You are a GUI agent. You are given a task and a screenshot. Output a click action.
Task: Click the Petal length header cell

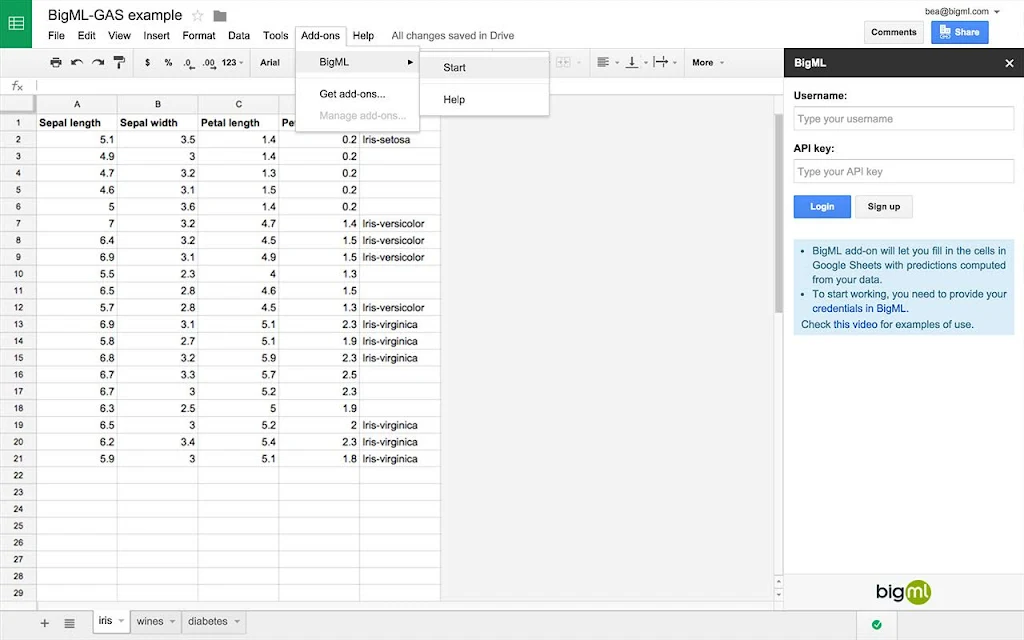238,123
